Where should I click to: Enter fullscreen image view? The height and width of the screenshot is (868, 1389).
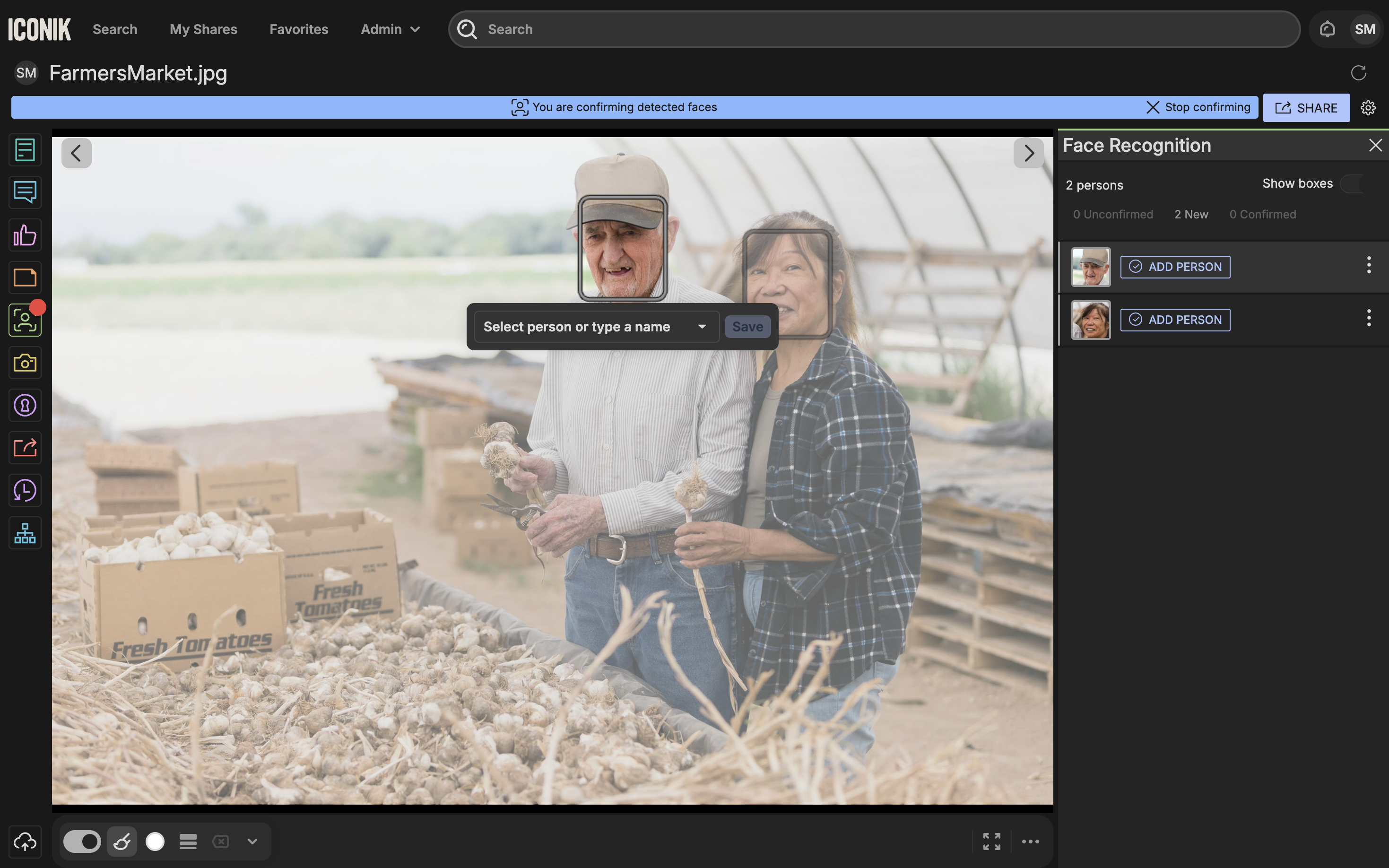click(x=991, y=842)
